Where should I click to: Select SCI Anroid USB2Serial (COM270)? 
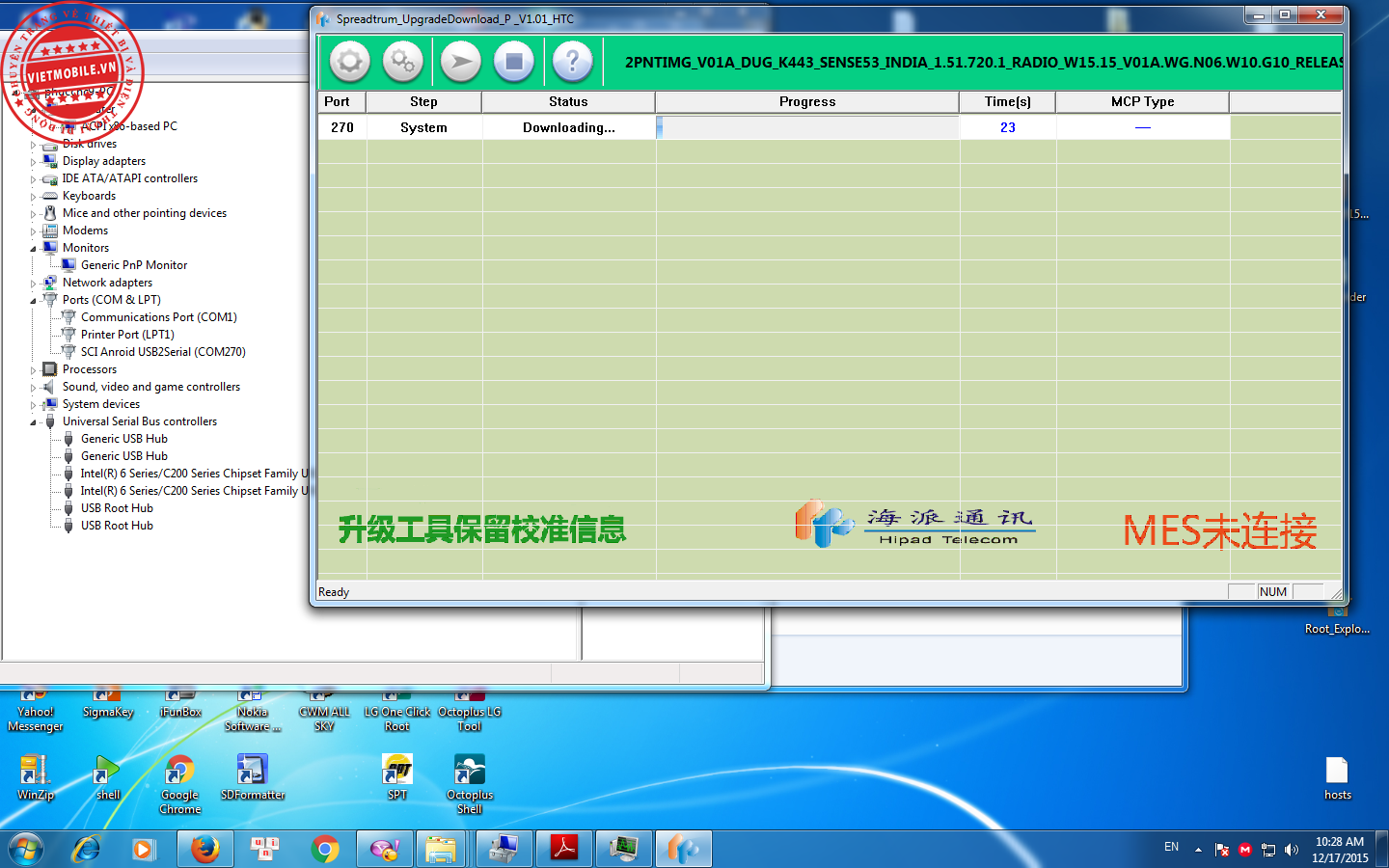(x=163, y=352)
